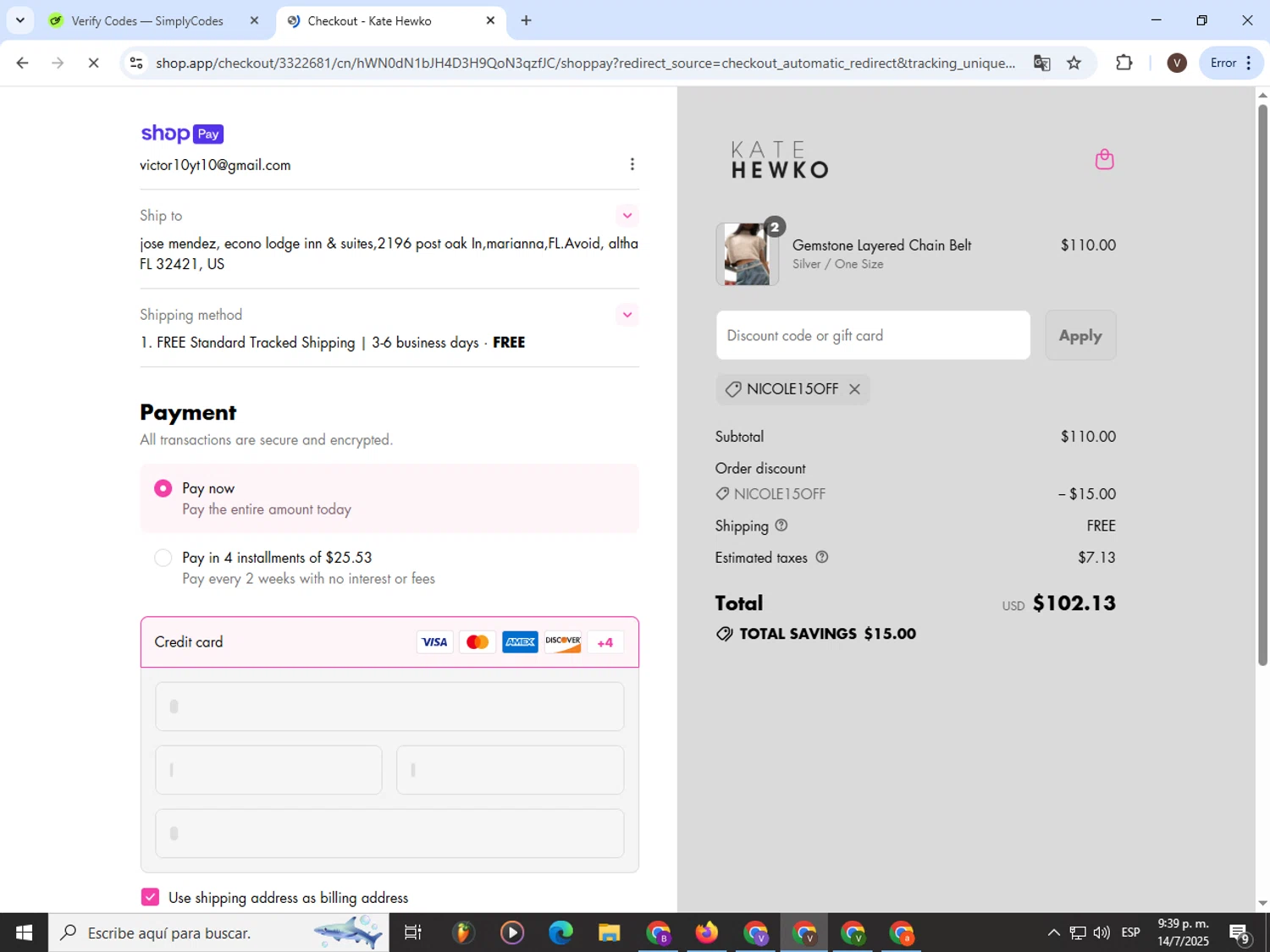Bookmark this page with the star
Screen dimensions: 1270x952
coord(1074,63)
